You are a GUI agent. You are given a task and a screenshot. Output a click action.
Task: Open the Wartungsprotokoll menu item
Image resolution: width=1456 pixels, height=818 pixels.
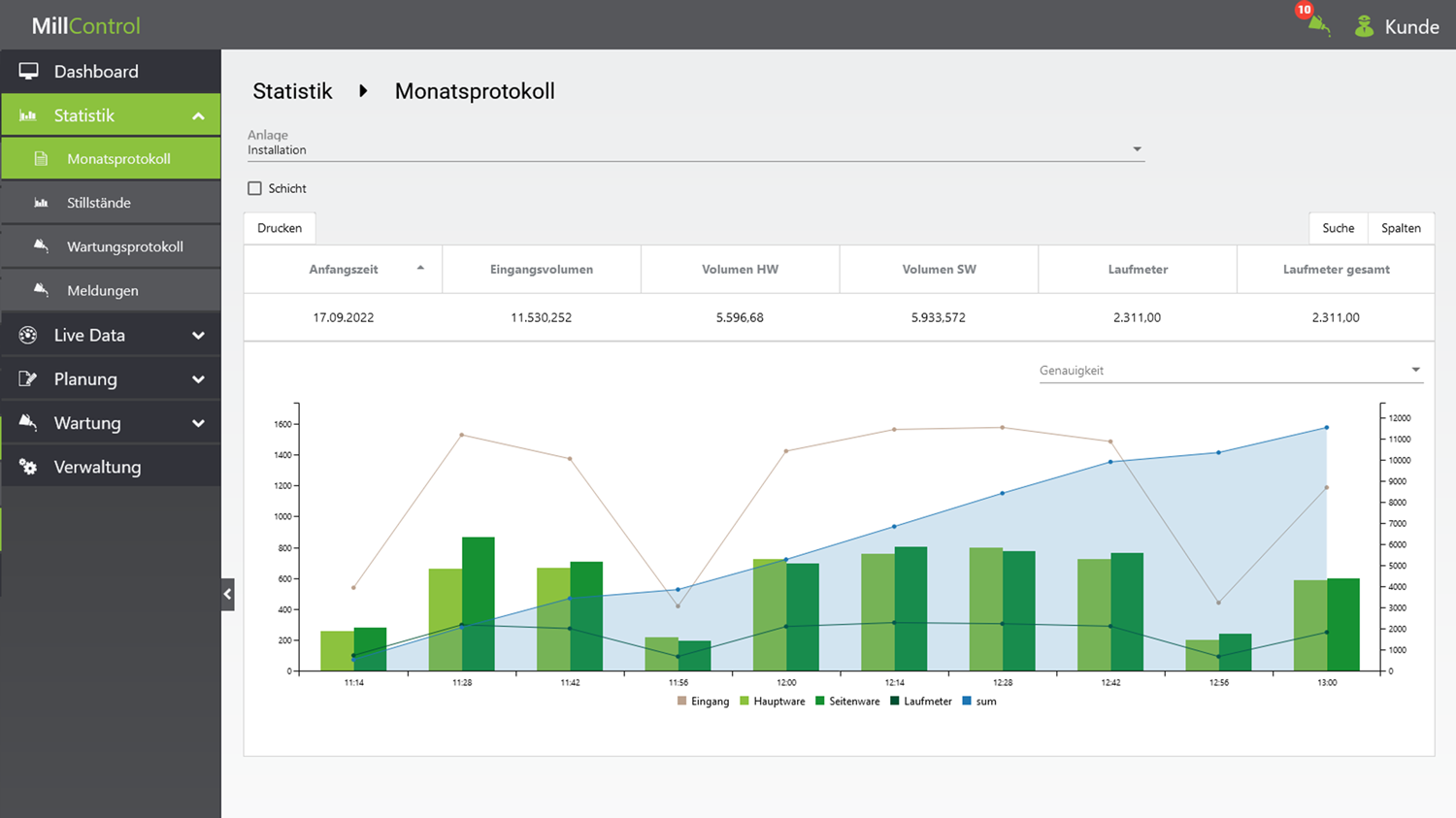click(124, 246)
